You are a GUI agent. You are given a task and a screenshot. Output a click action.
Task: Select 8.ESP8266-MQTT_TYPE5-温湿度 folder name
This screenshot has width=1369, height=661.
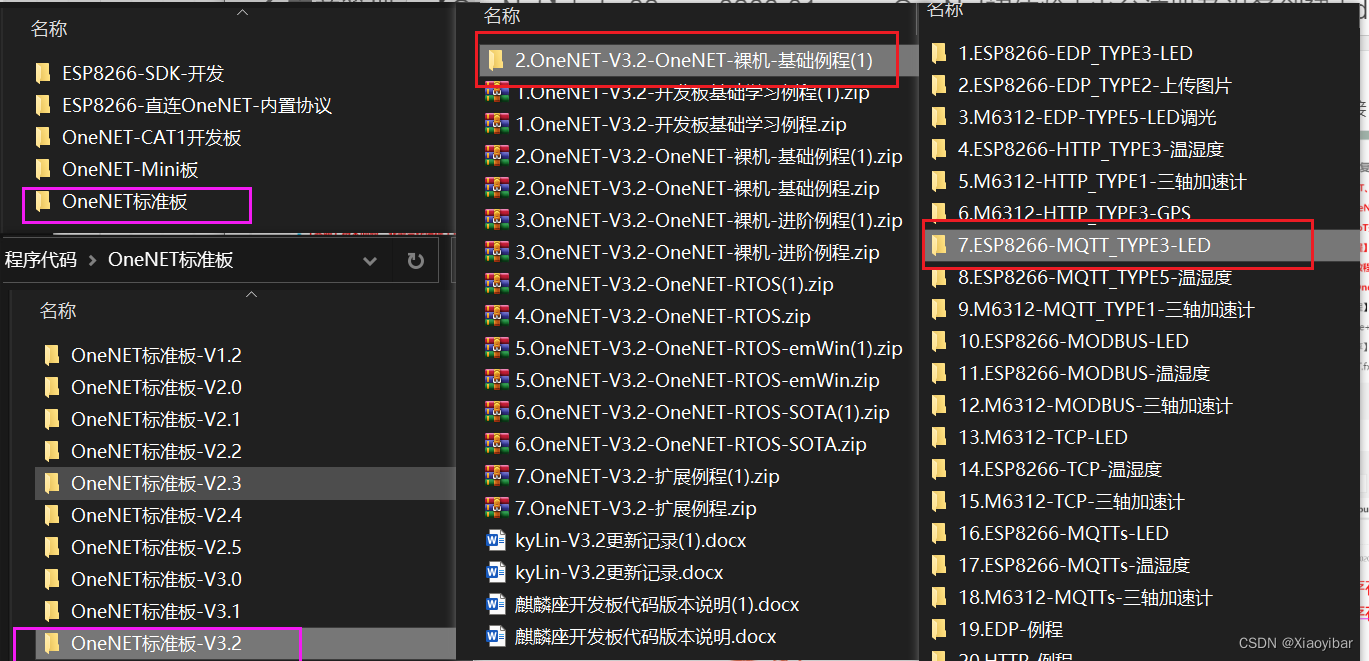pos(1095,277)
